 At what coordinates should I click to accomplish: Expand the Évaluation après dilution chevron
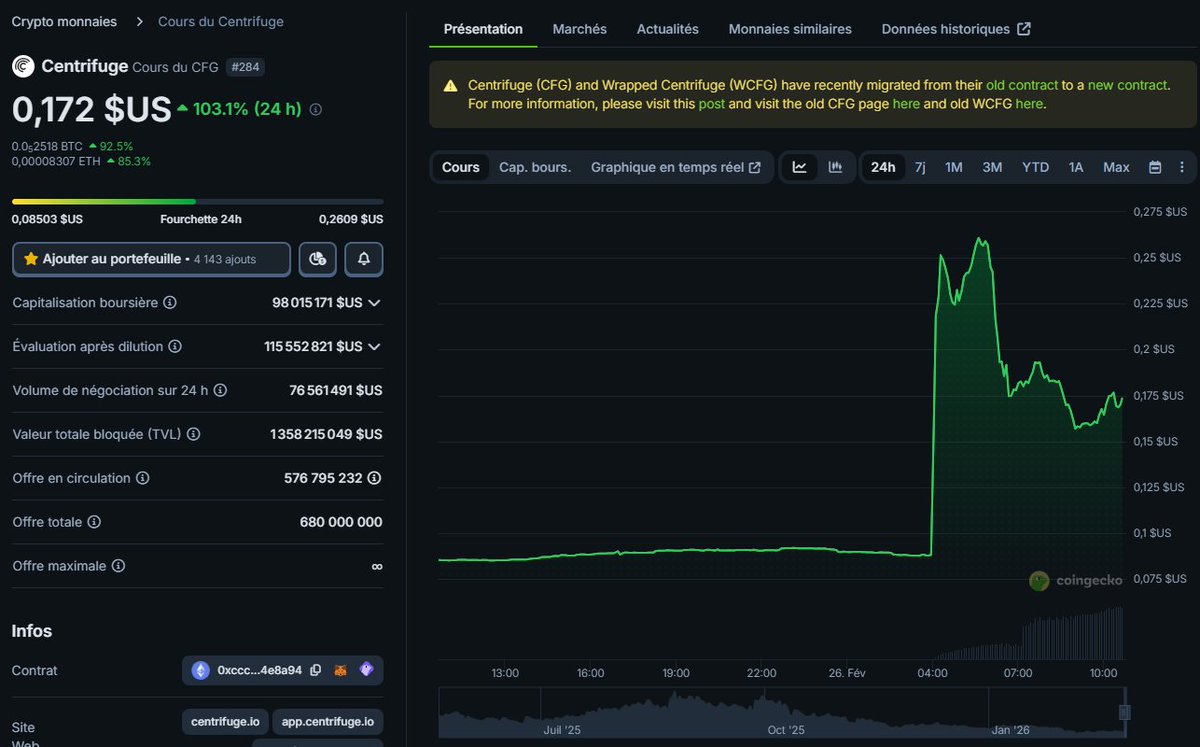[374, 346]
